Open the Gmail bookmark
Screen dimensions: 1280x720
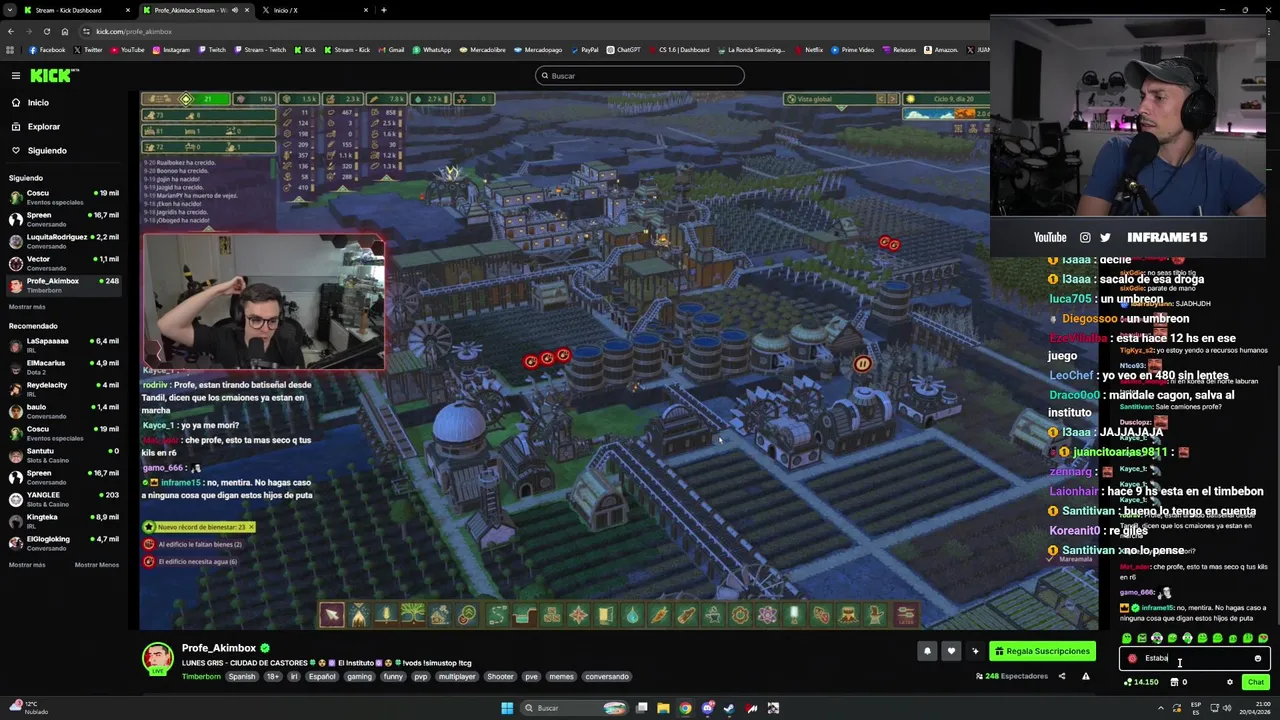click(x=391, y=50)
